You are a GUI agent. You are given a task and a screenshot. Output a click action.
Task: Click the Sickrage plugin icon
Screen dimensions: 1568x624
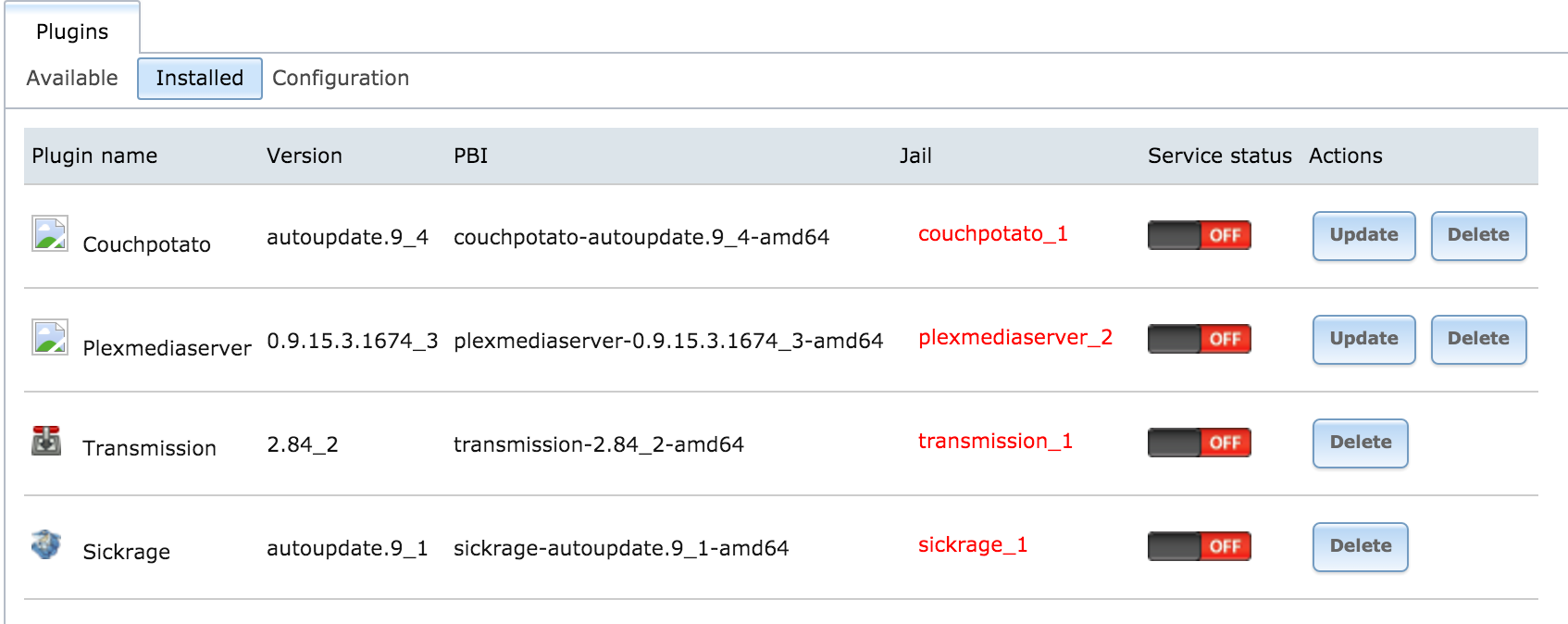click(x=46, y=544)
